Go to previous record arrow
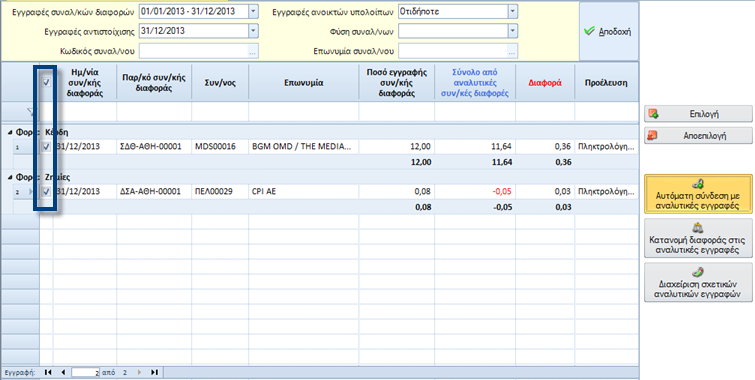 63,372
